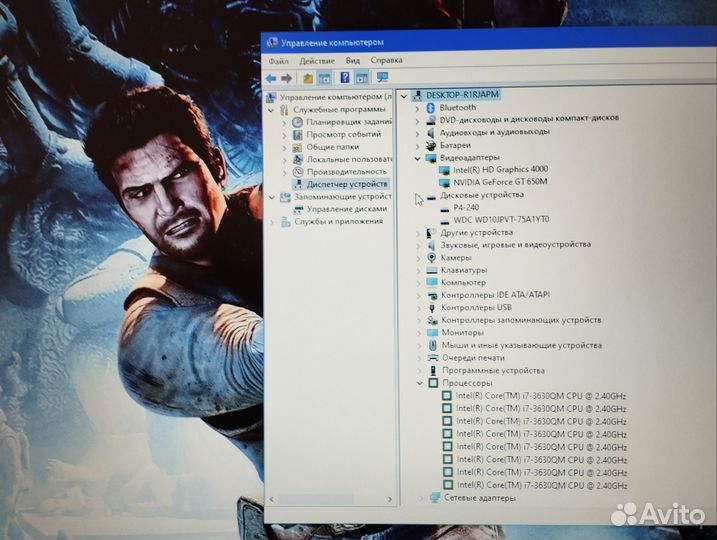Select Службы и приложения tree item
717x540 pixels.
(339, 221)
